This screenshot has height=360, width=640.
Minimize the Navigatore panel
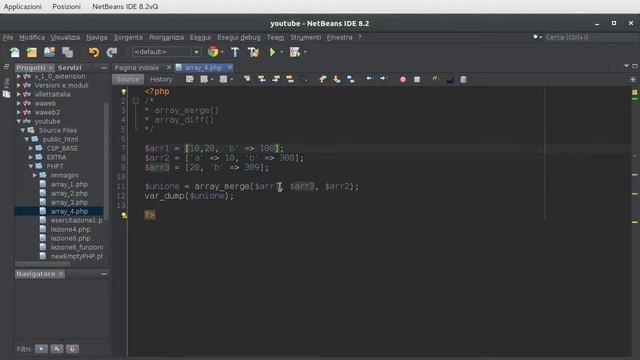pyautogui.click(x=104, y=274)
